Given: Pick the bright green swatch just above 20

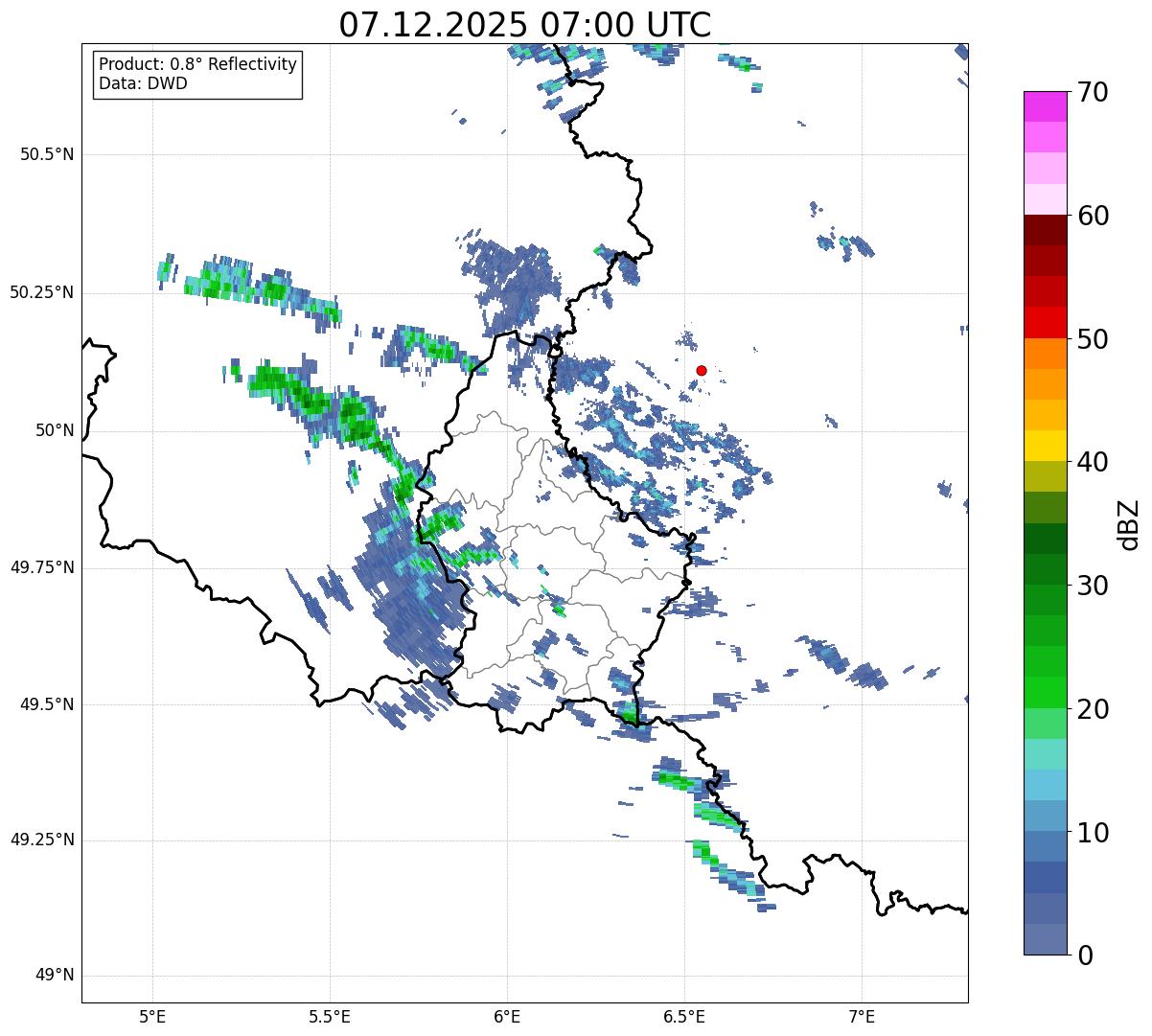Looking at the screenshot, I should click(1046, 692).
